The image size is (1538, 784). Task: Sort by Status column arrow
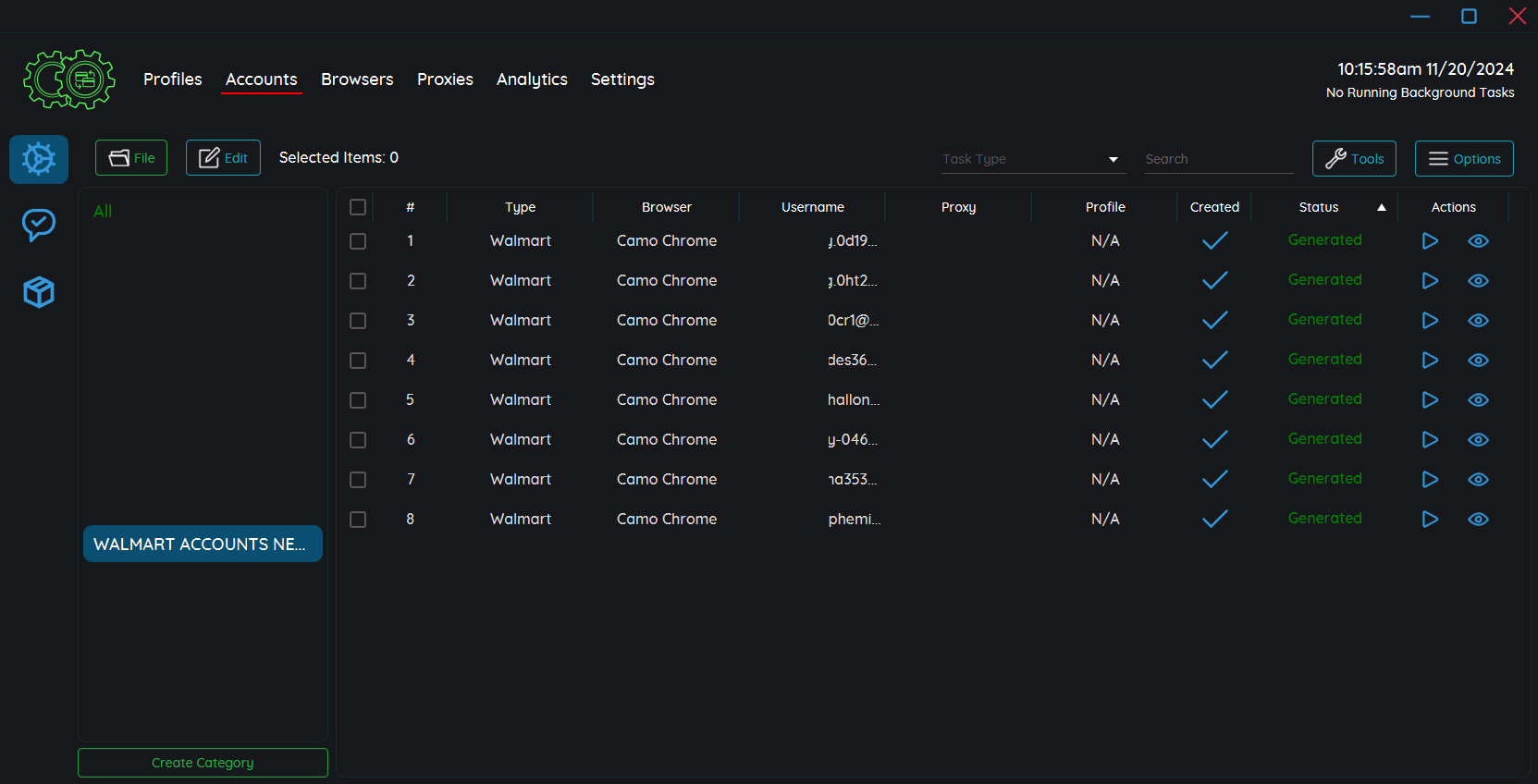coord(1381,207)
